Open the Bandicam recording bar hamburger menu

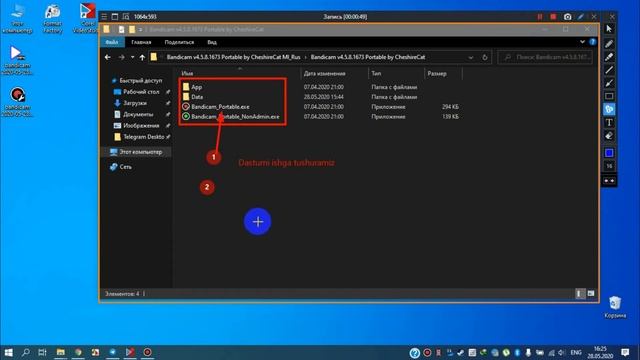click(104, 17)
